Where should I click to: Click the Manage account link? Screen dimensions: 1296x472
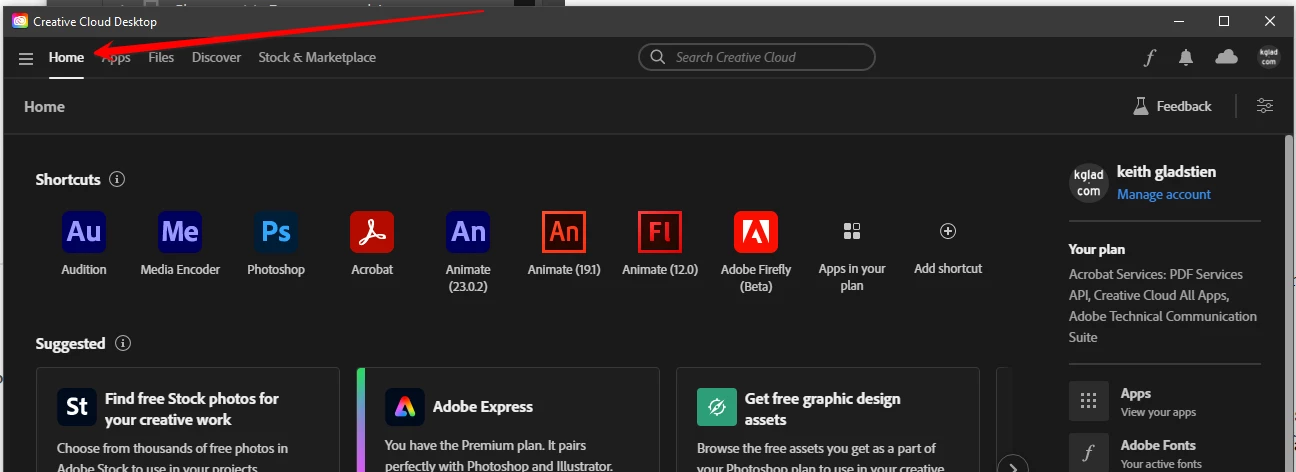point(1164,194)
